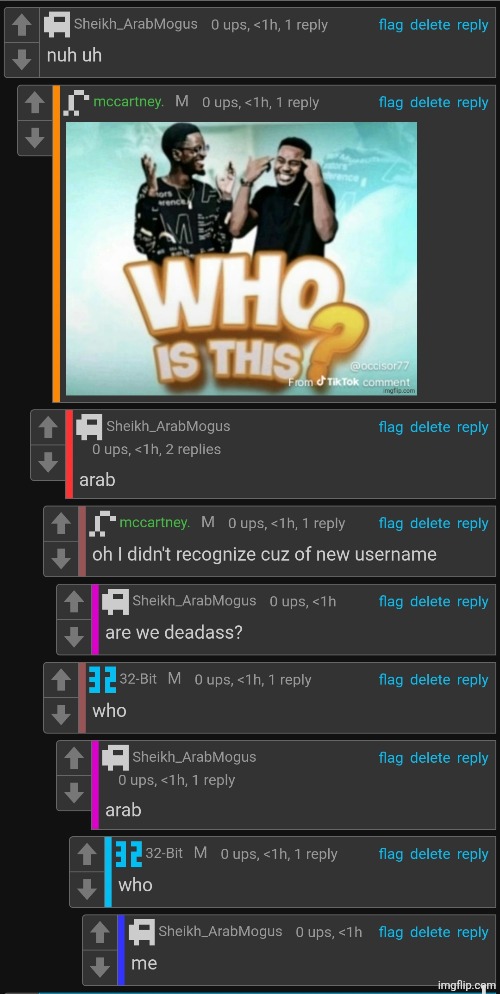Delete 32-Bit's first "who" comment
Viewport: 500px width, 994px height.
tap(430, 680)
